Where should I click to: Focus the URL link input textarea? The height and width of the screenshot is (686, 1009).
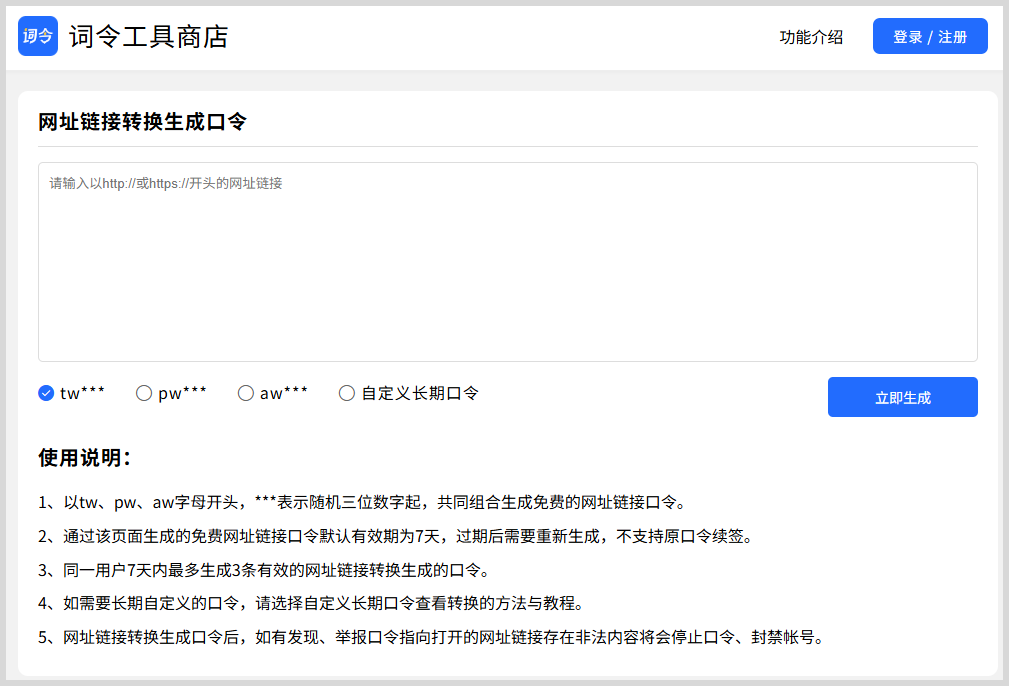pyautogui.click(x=508, y=262)
